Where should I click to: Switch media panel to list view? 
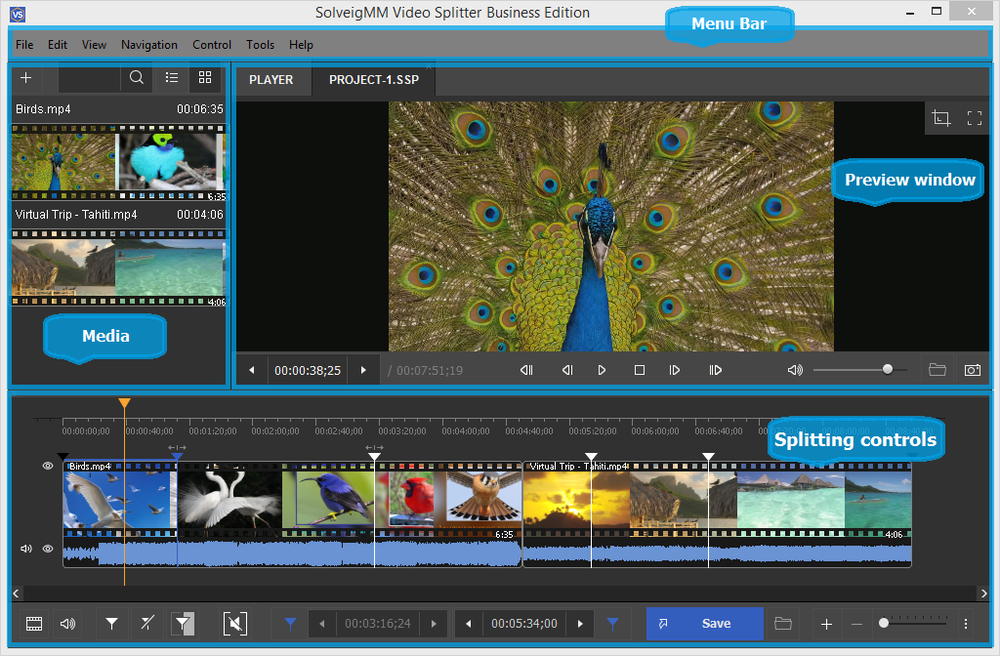[172, 78]
